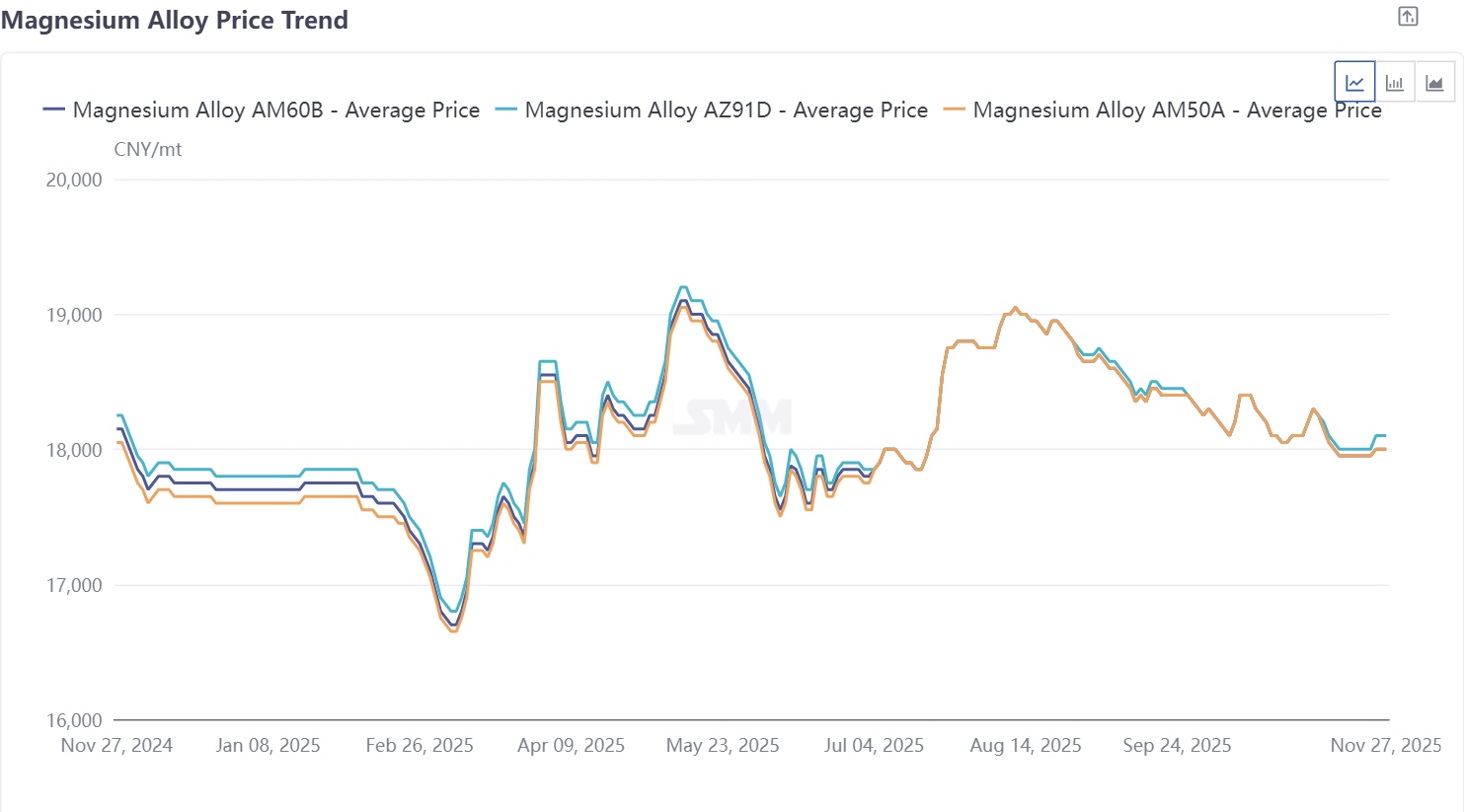Click the Aug 14, 2025 x-axis label

tap(1026, 745)
